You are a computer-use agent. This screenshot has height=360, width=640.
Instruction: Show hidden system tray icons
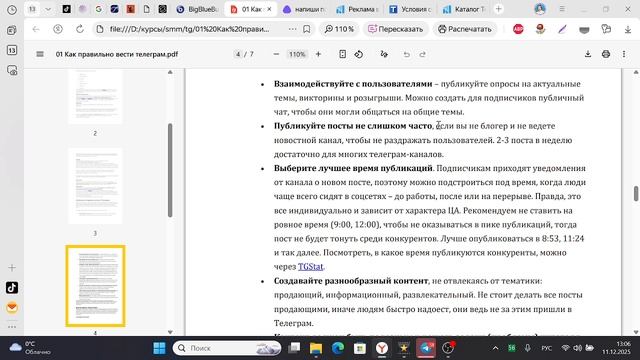click(495, 348)
